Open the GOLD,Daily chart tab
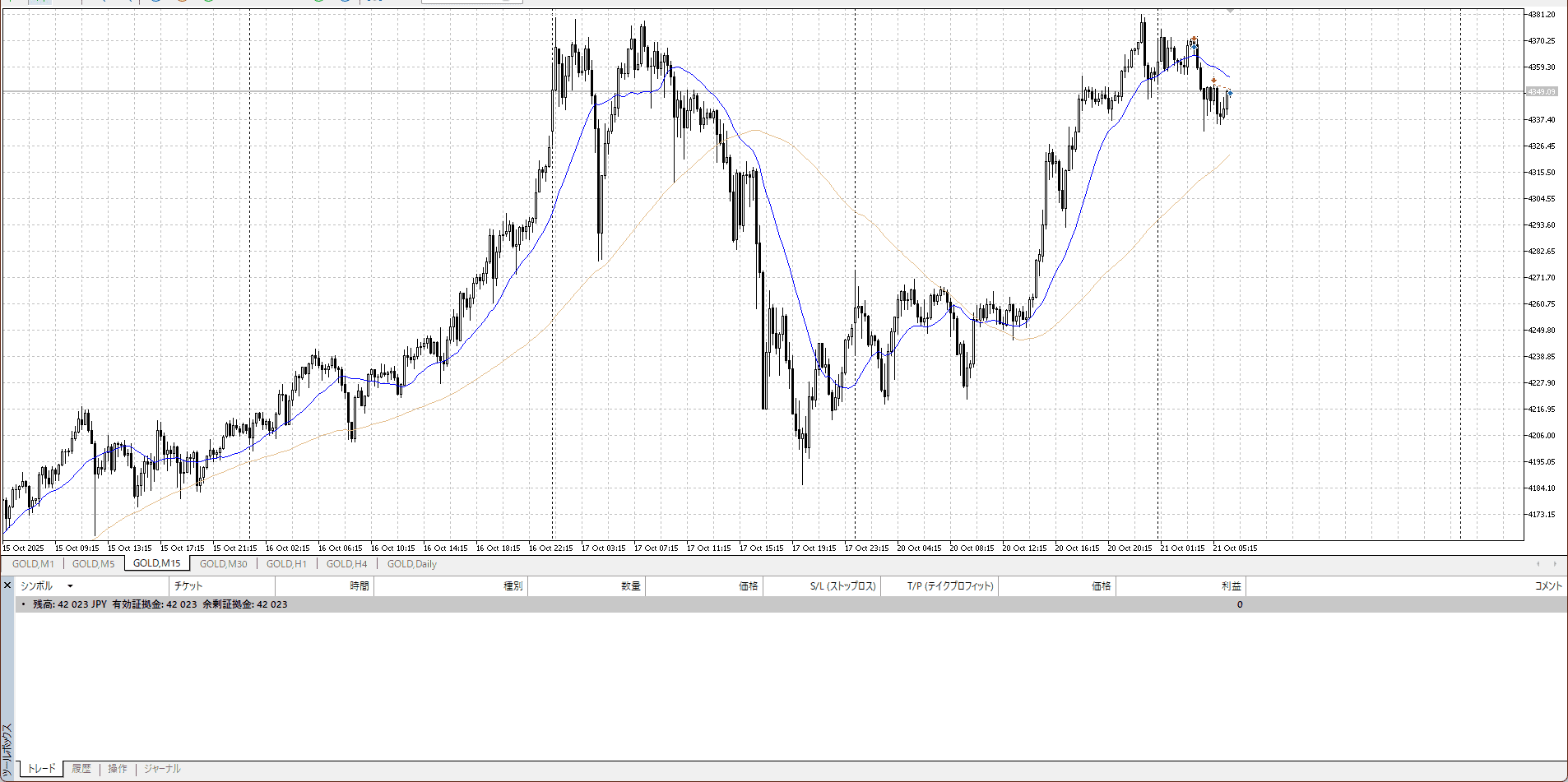The image size is (1568, 782). pyautogui.click(x=411, y=564)
